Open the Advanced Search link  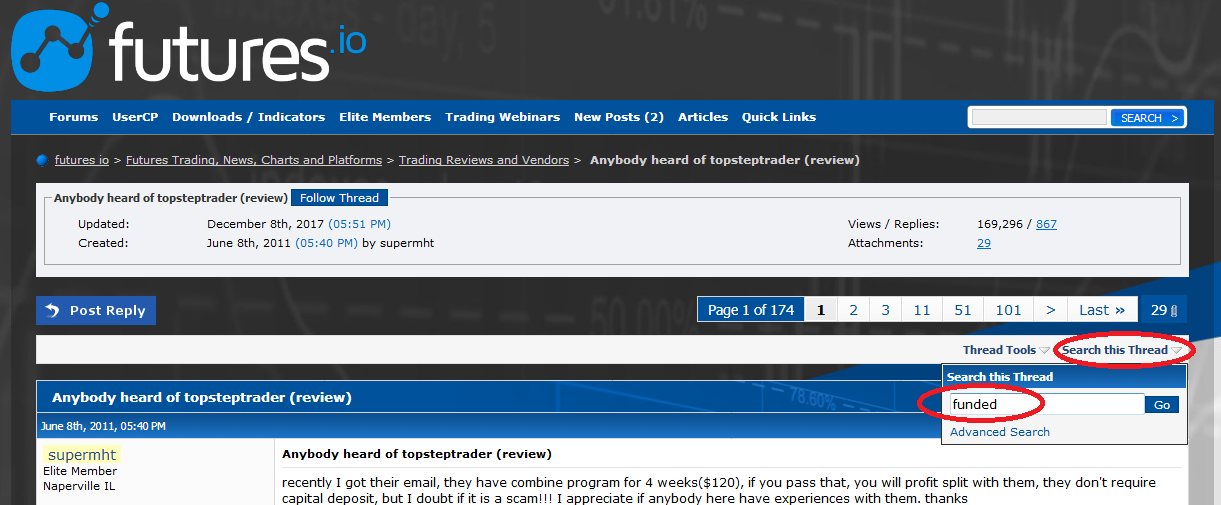click(1000, 432)
